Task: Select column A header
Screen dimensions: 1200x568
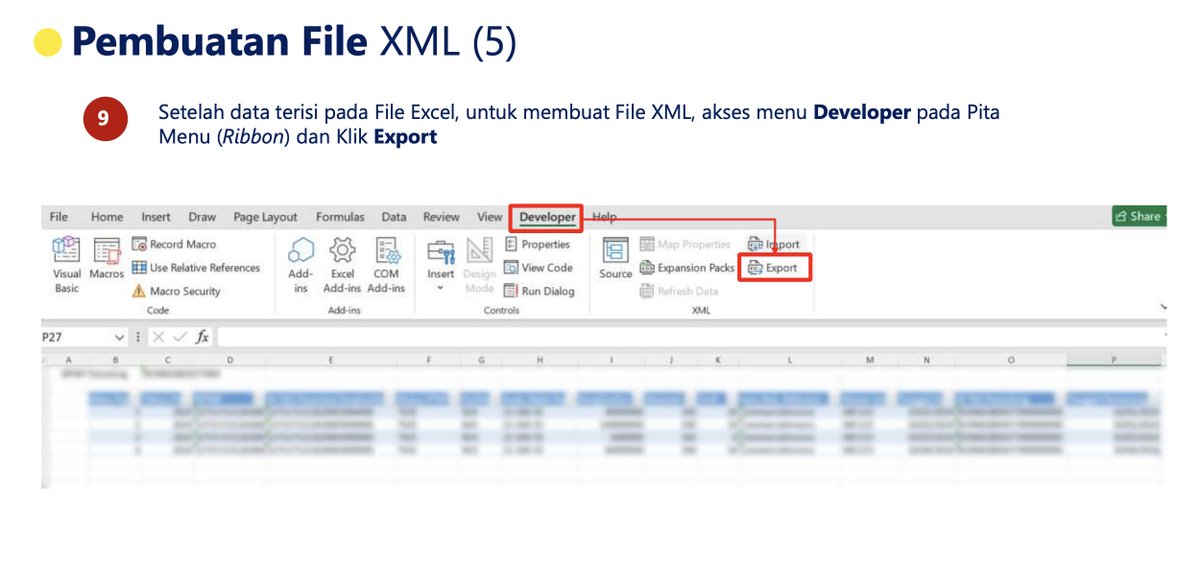Action: pyautogui.click(x=69, y=359)
